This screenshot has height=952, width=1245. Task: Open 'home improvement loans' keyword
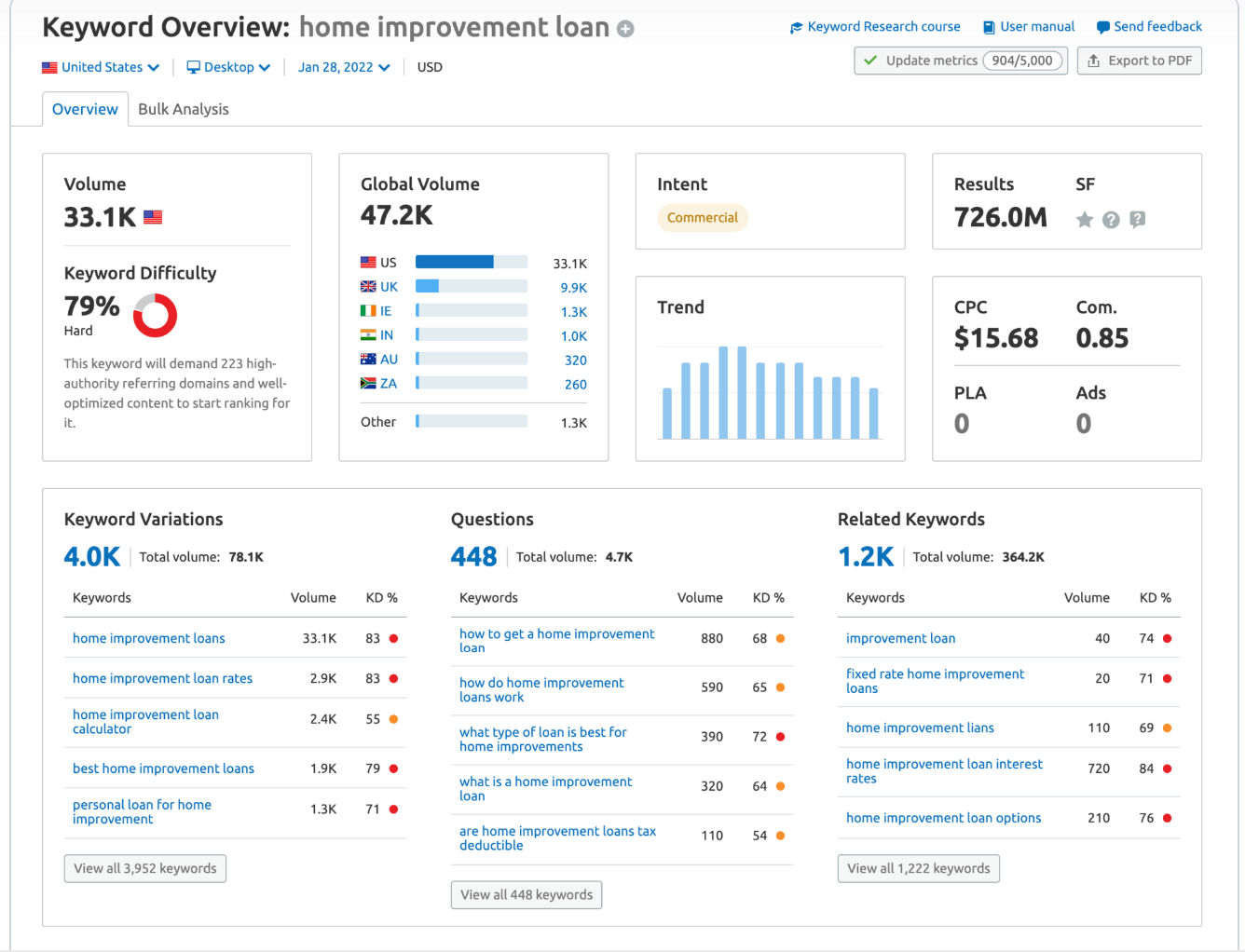pyautogui.click(x=149, y=639)
